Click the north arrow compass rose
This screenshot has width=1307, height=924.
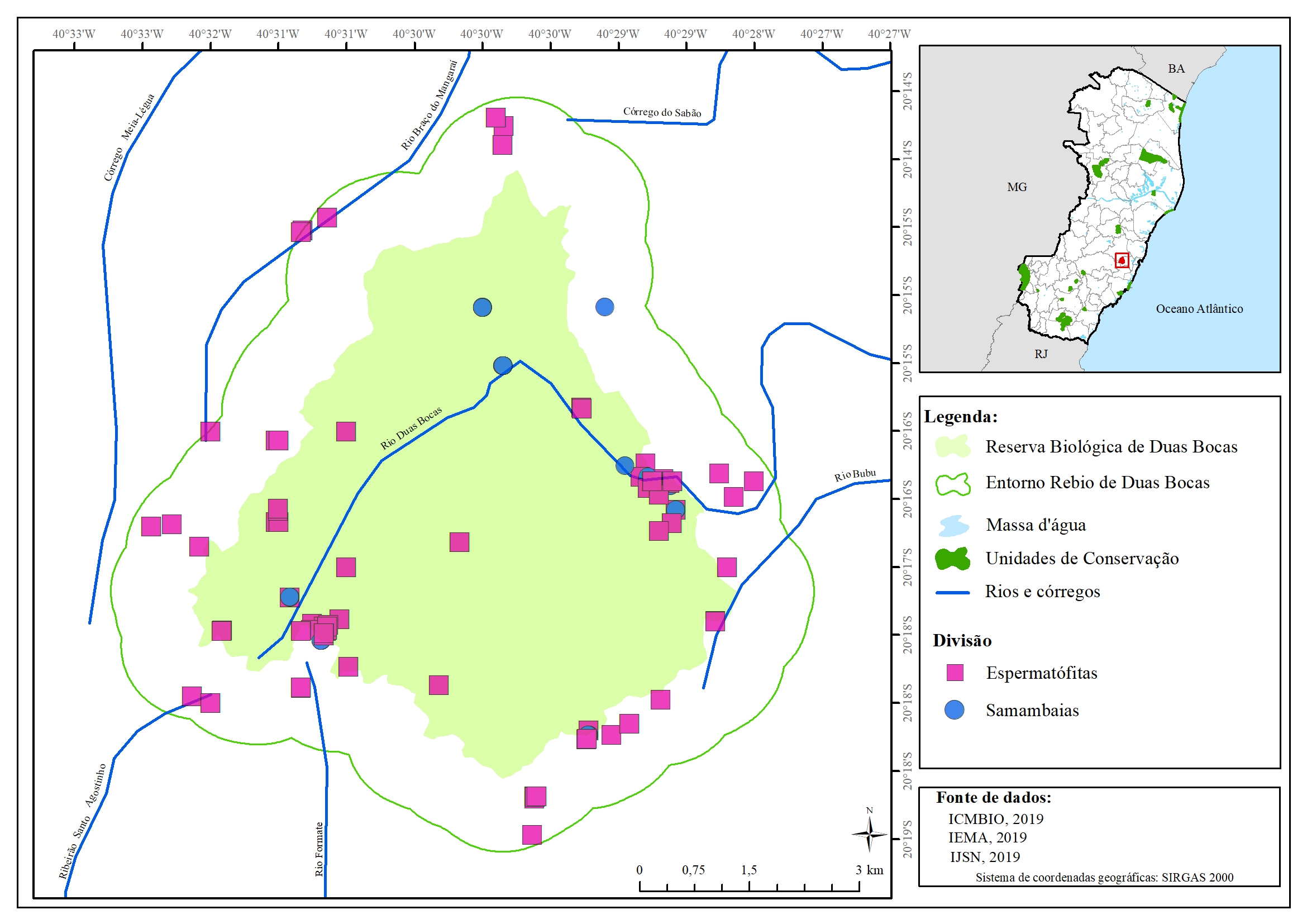869,835
